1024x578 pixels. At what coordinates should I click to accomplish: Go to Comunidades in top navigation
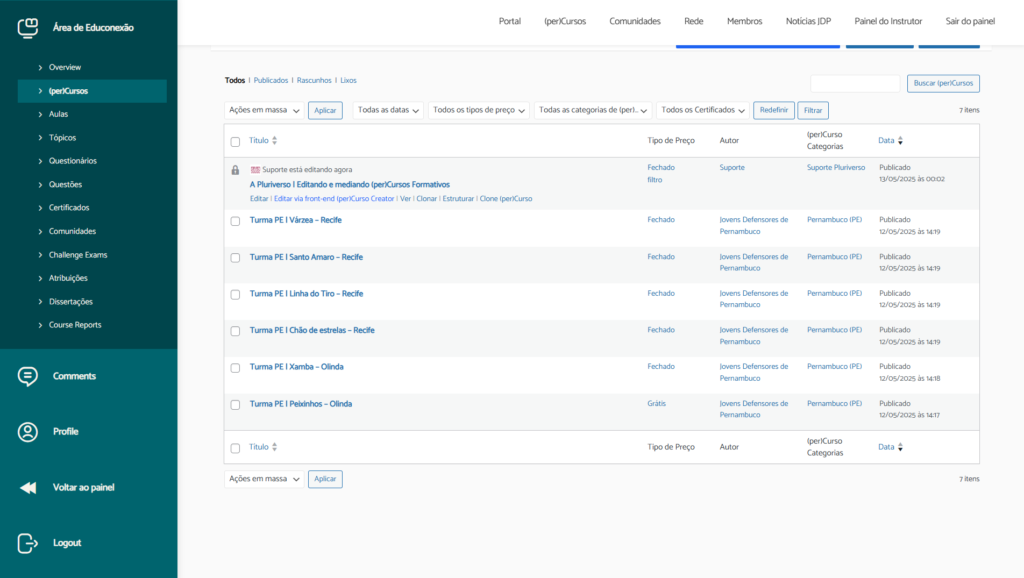pyautogui.click(x=635, y=21)
